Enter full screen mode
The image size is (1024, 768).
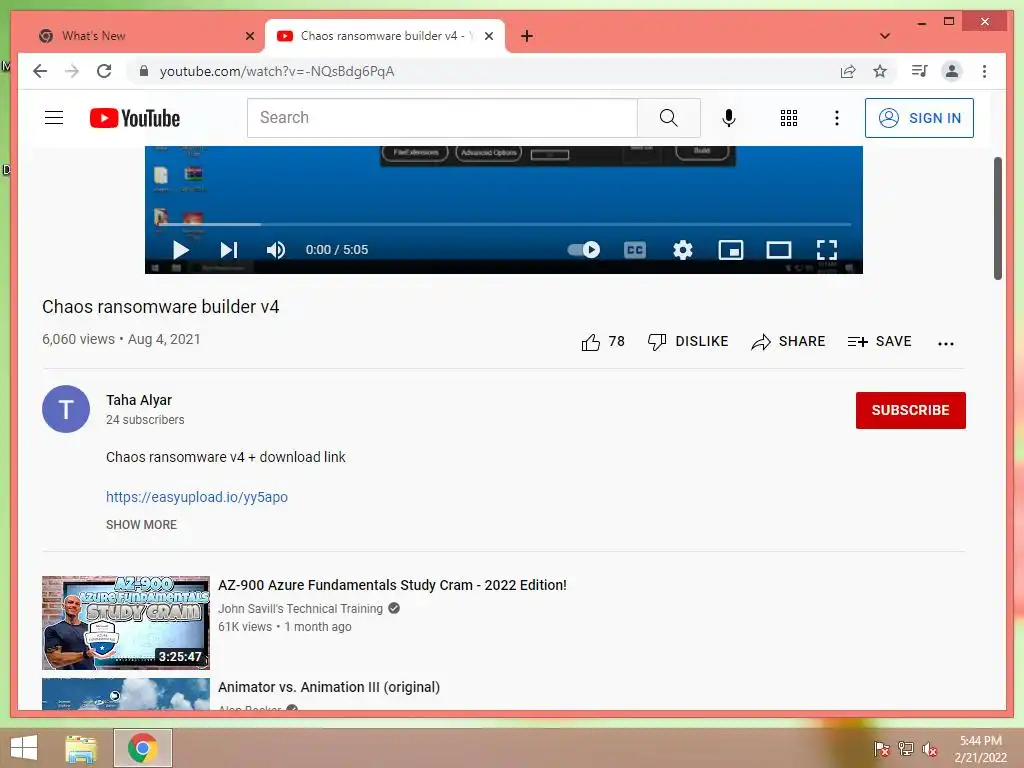(x=827, y=250)
